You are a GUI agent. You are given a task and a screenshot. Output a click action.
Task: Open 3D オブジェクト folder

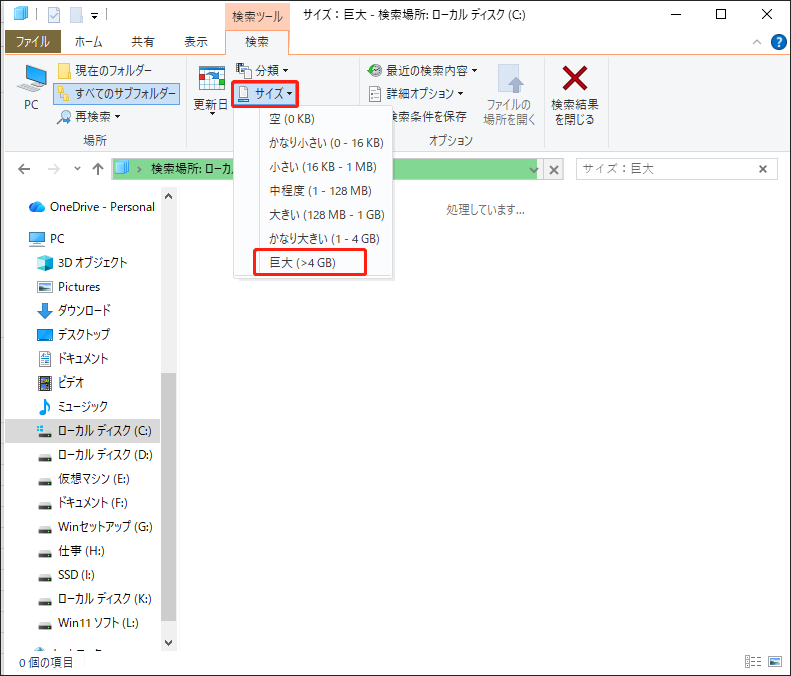[82, 262]
